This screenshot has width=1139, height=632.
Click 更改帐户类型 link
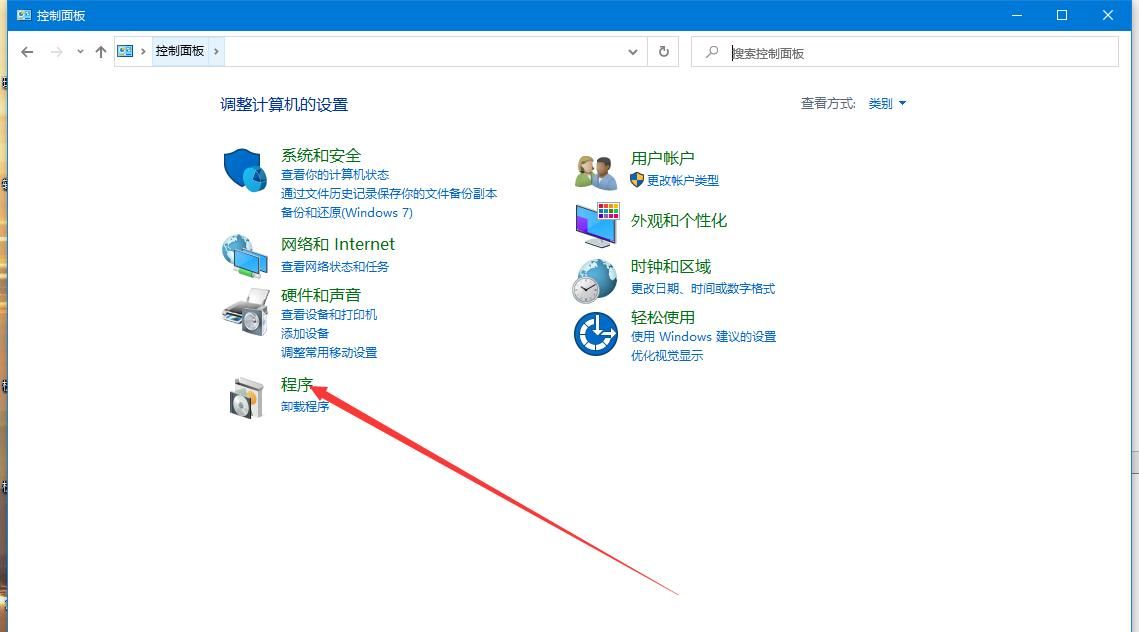click(x=683, y=180)
